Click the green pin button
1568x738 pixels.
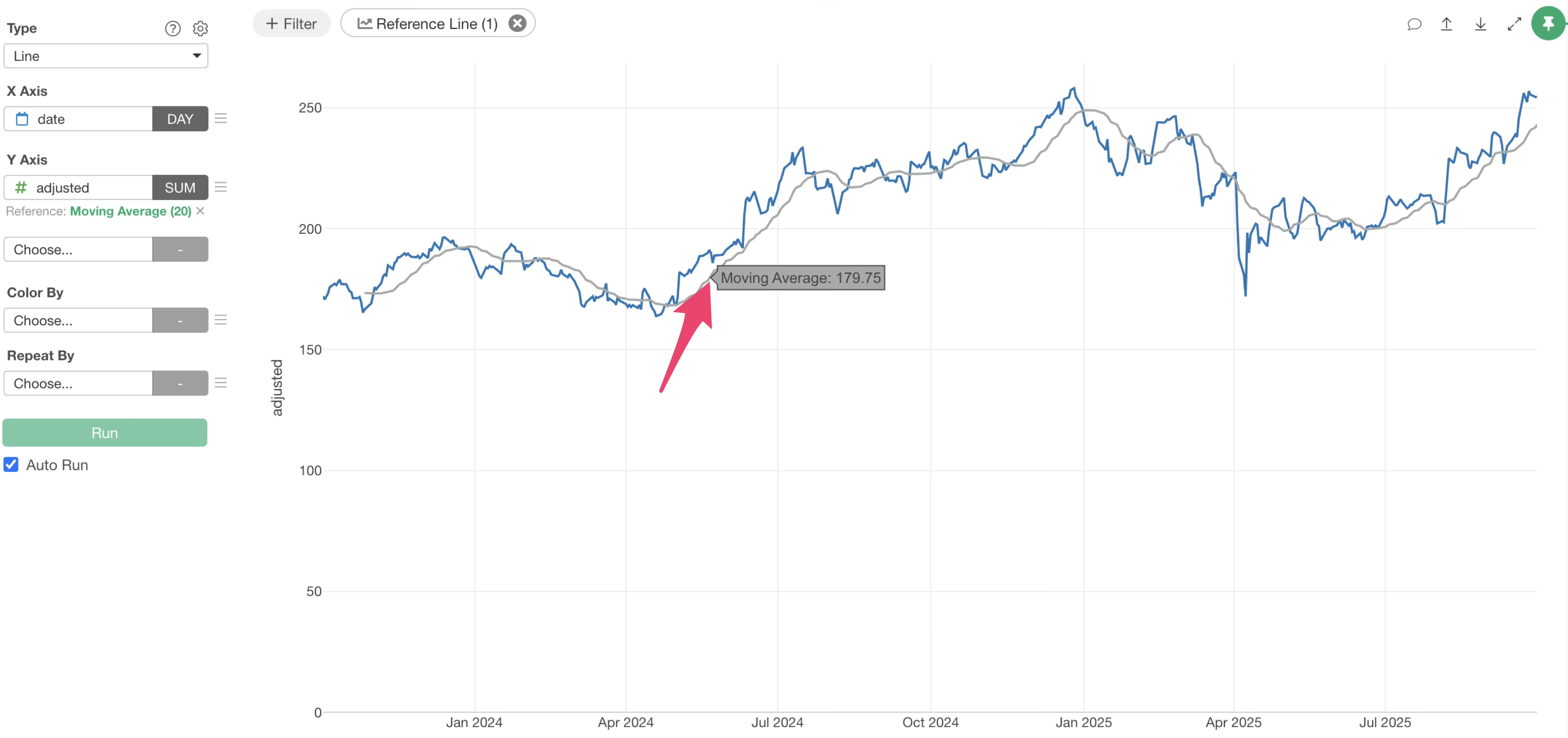pos(1548,24)
